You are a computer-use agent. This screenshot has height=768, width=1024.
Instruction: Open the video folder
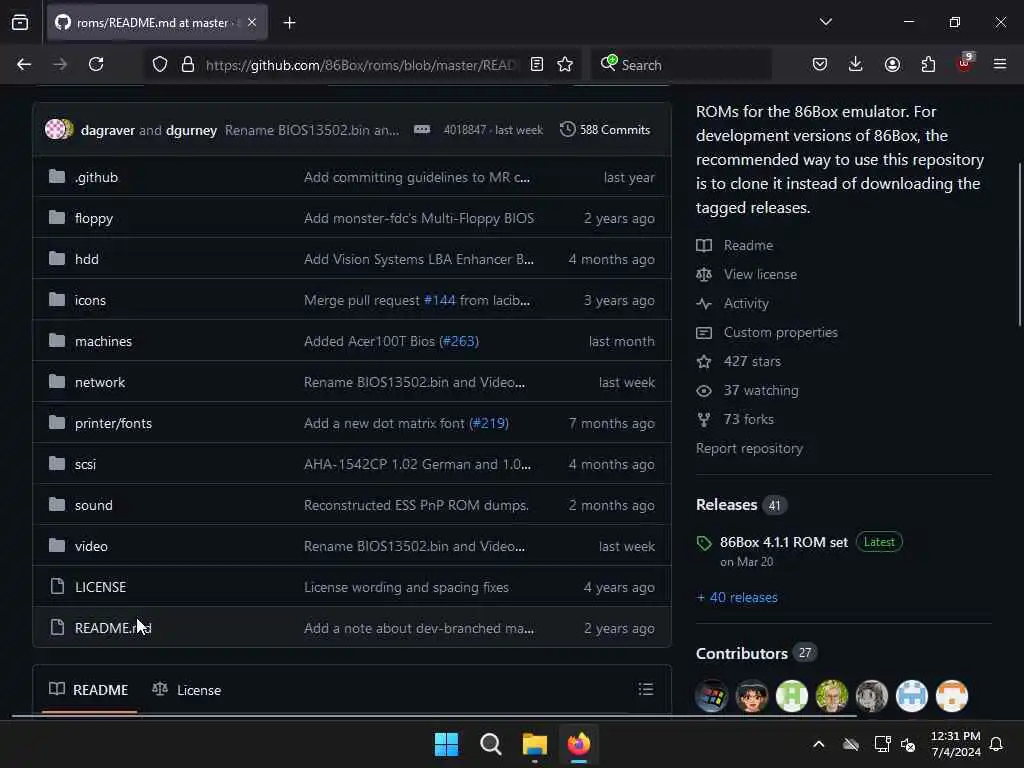coord(91,546)
